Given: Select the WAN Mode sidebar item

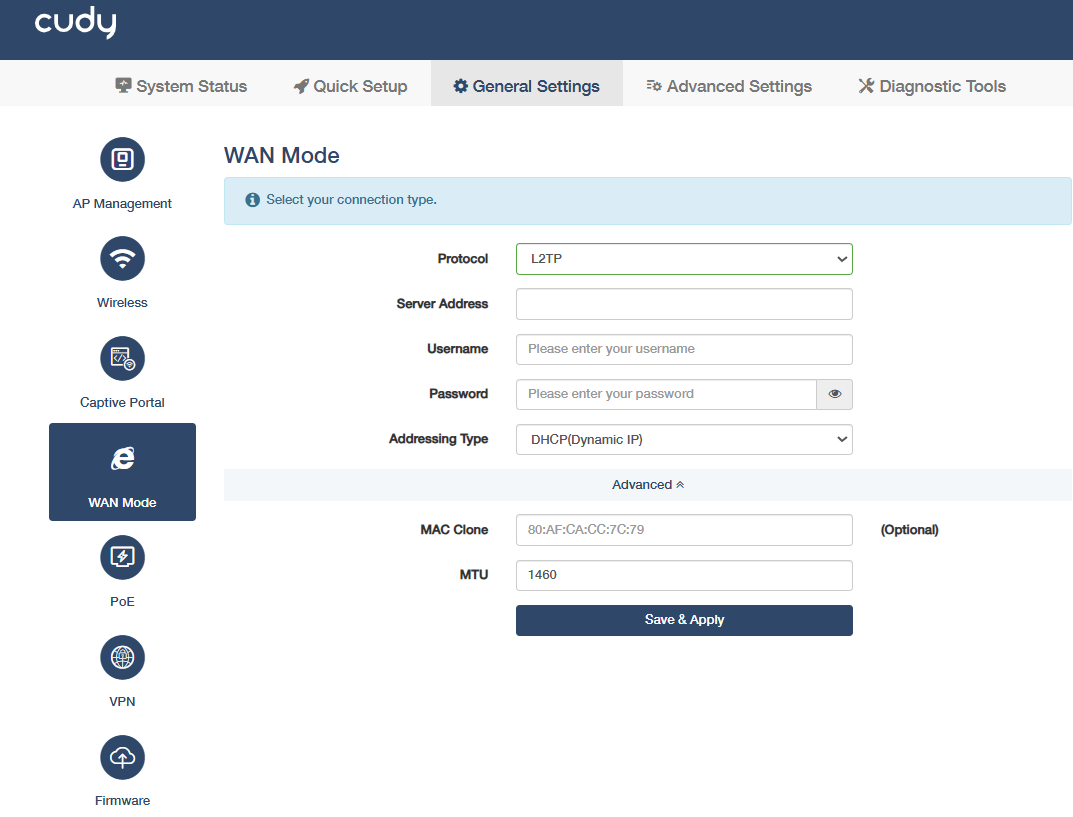Looking at the screenshot, I should point(122,471).
